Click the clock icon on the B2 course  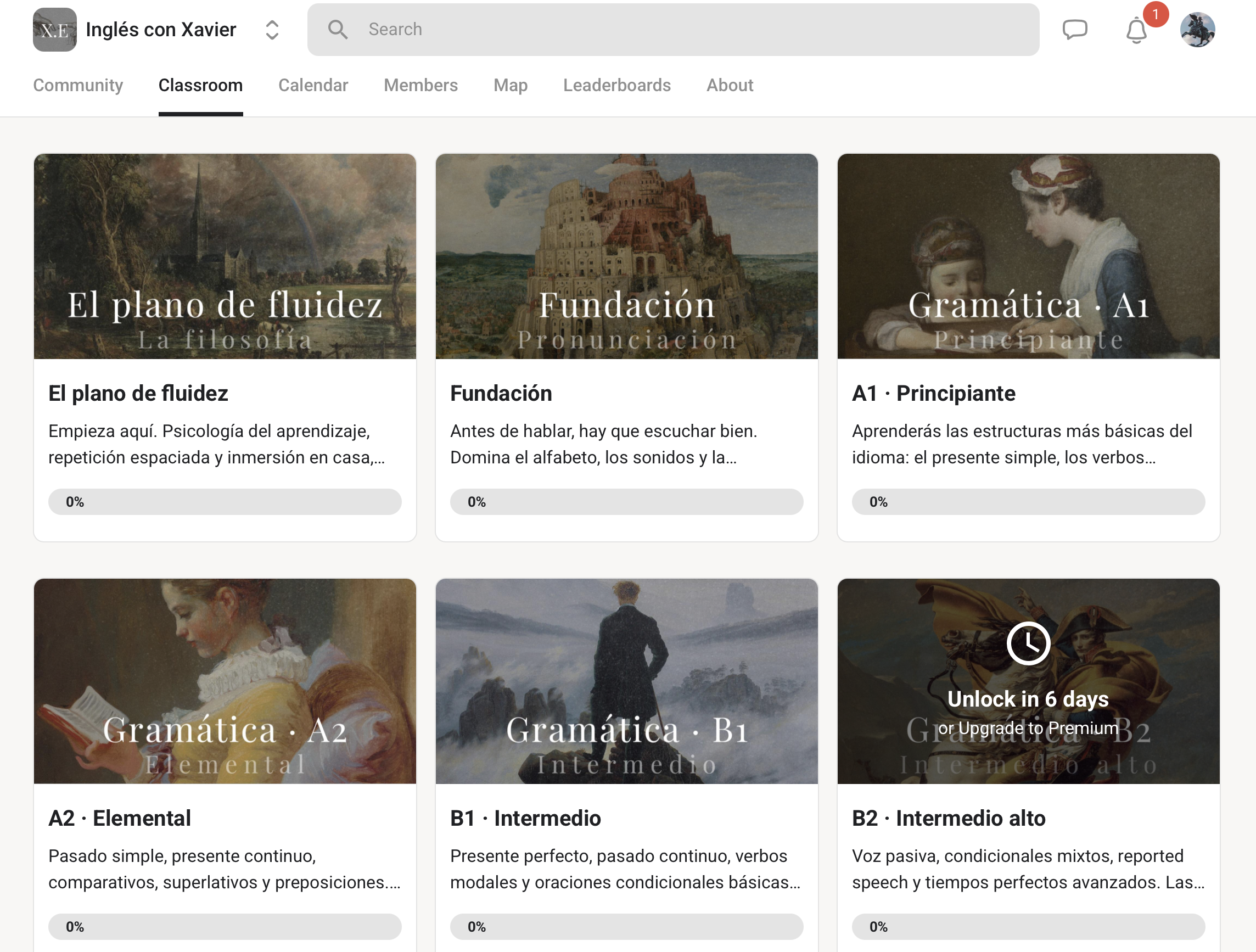tap(1028, 643)
